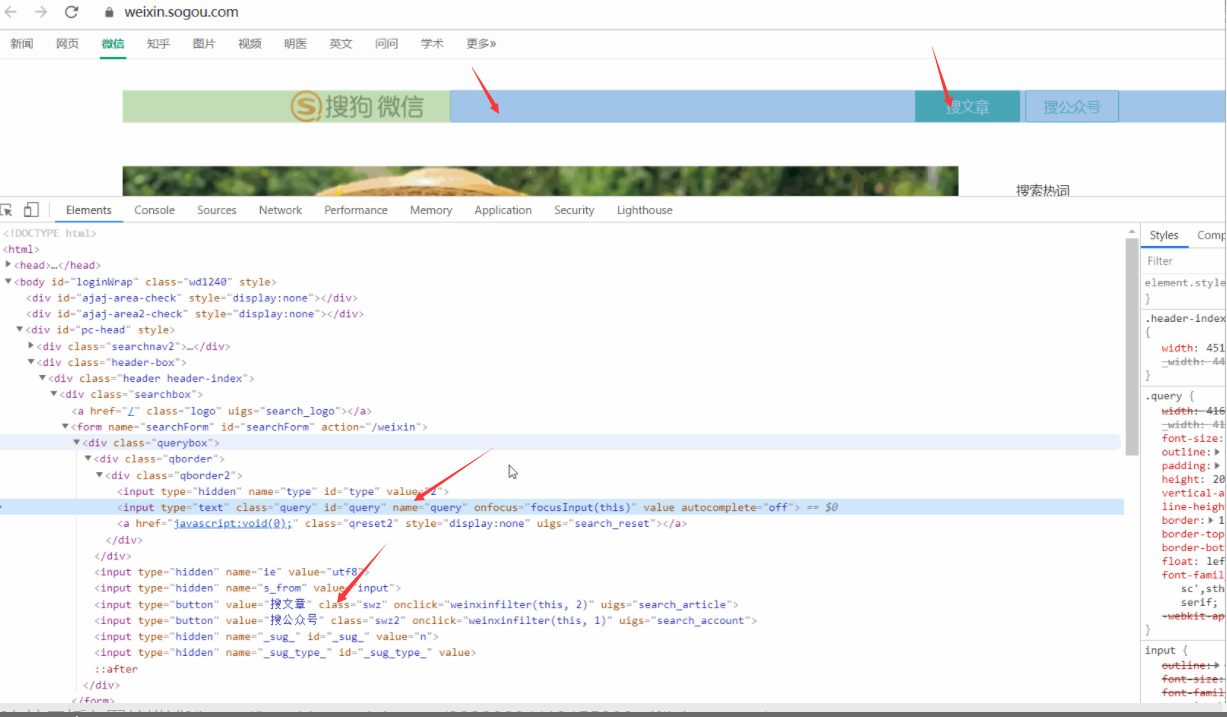Open the 明医 navigation link

(295, 44)
